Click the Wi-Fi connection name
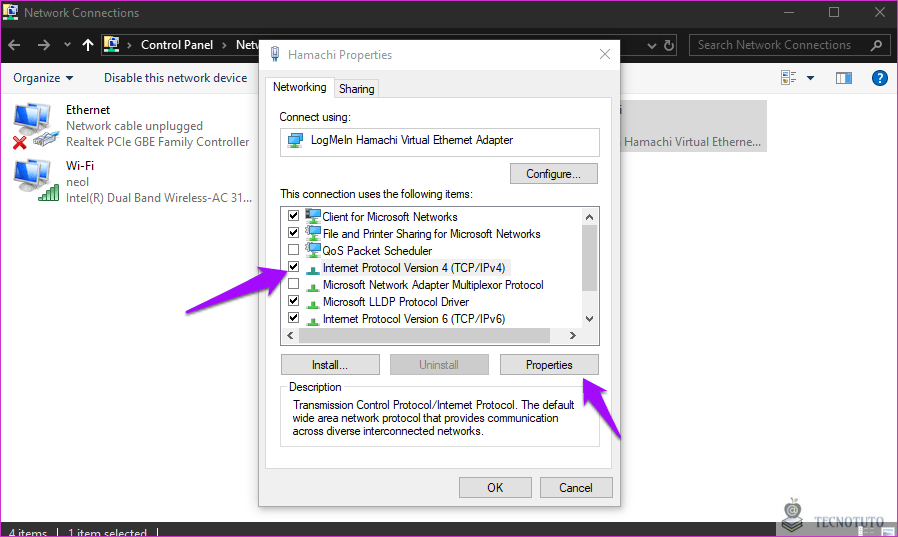Screen dimensions: 898x537 click(x=80, y=166)
